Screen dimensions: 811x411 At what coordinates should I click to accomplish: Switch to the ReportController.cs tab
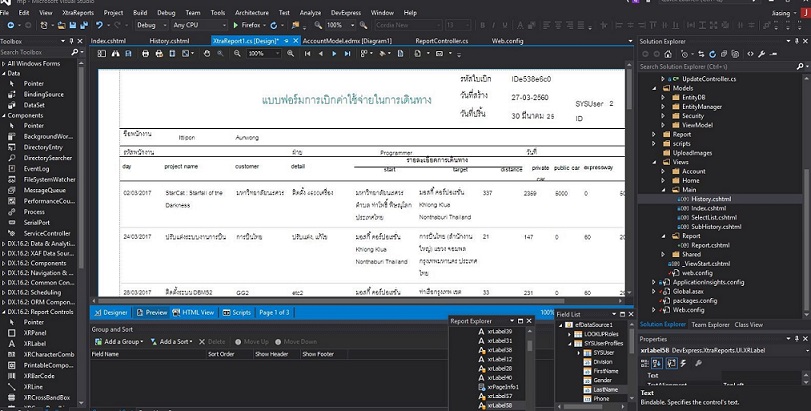[441, 40]
